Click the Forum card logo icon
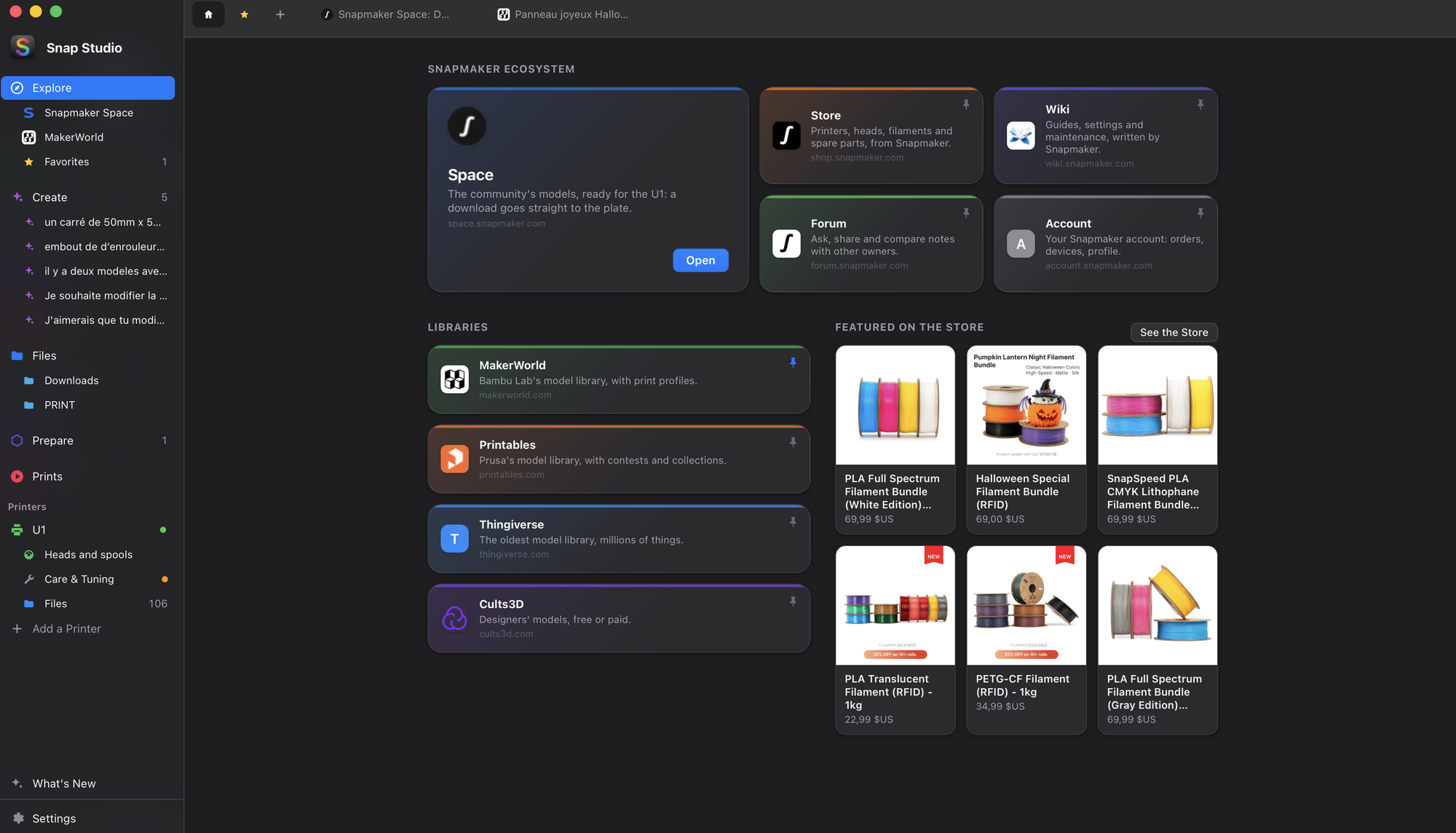The width and height of the screenshot is (1456, 833). click(786, 243)
